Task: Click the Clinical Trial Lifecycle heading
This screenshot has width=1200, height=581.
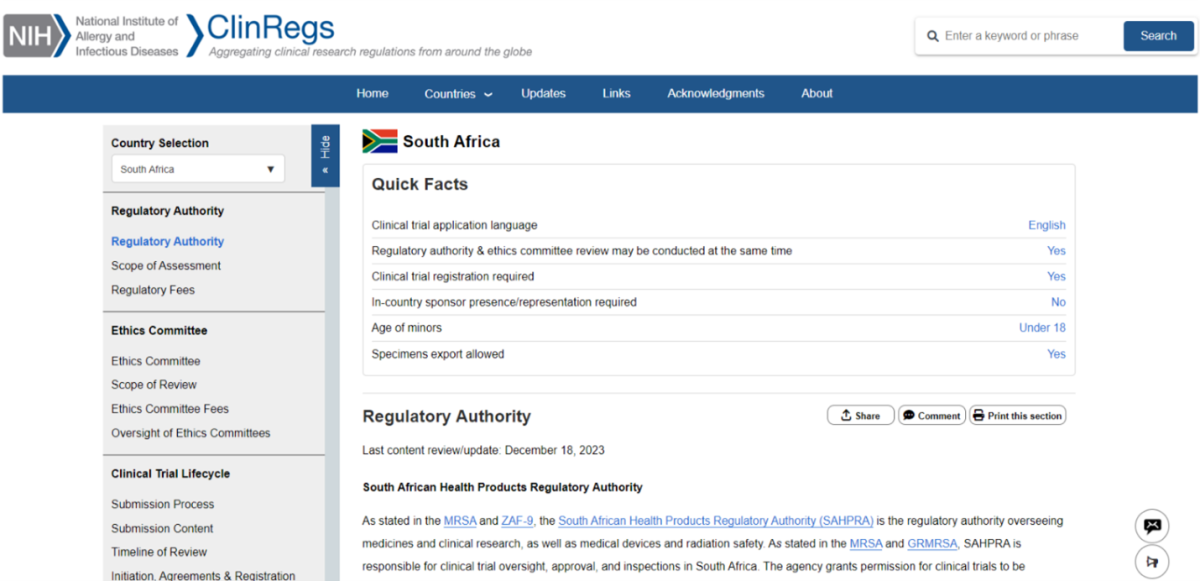Action: click(170, 474)
